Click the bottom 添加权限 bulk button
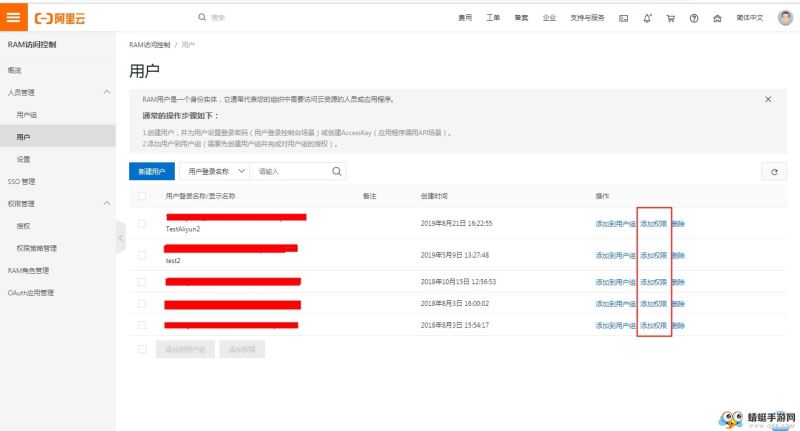The height and width of the screenshot is (431, 800). pos(242,349)
